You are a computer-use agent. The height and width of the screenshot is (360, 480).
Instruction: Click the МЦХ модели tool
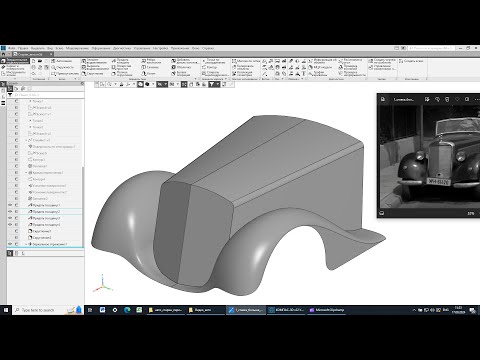point(320,67)
